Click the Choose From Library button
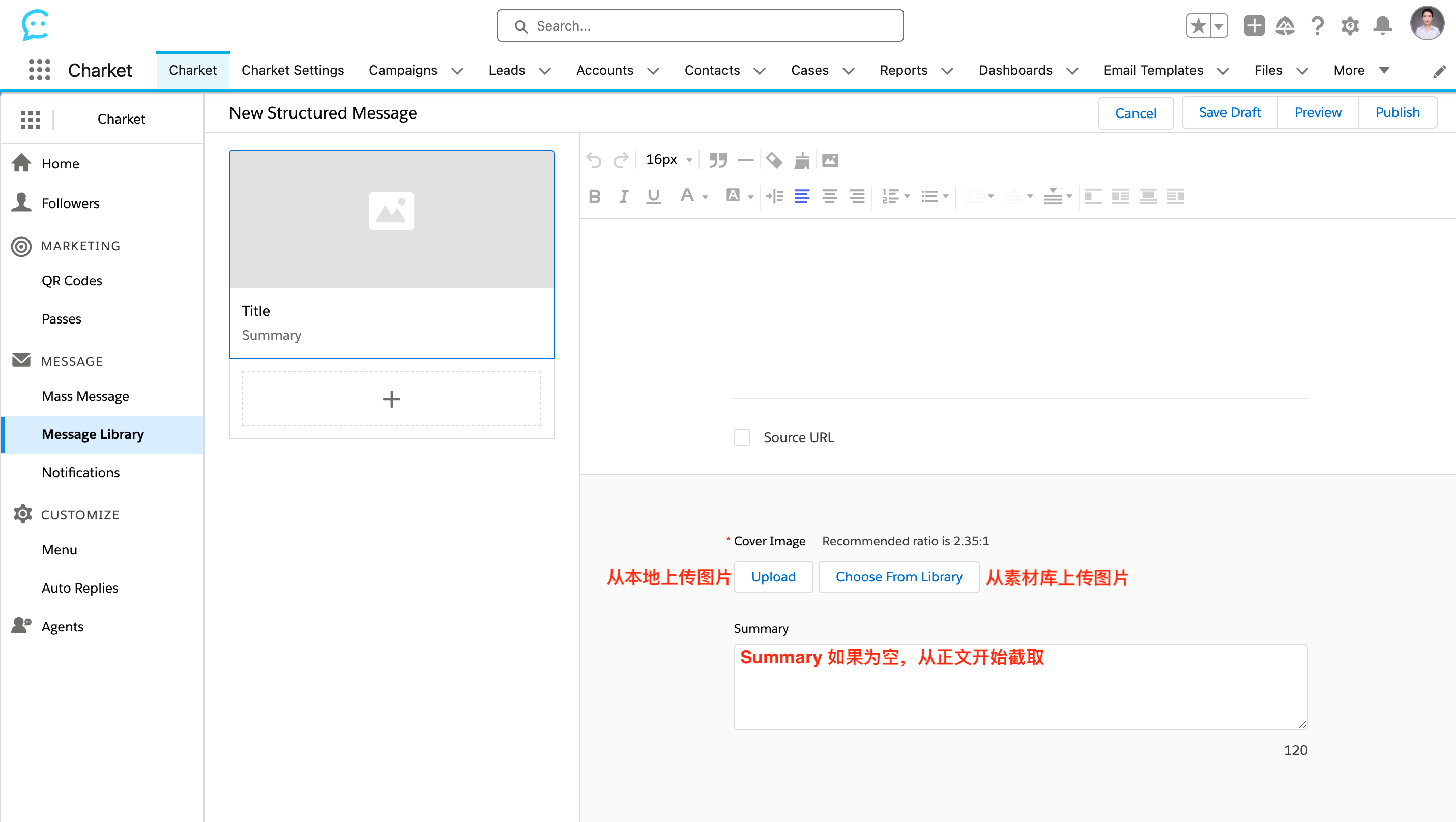 899,576
